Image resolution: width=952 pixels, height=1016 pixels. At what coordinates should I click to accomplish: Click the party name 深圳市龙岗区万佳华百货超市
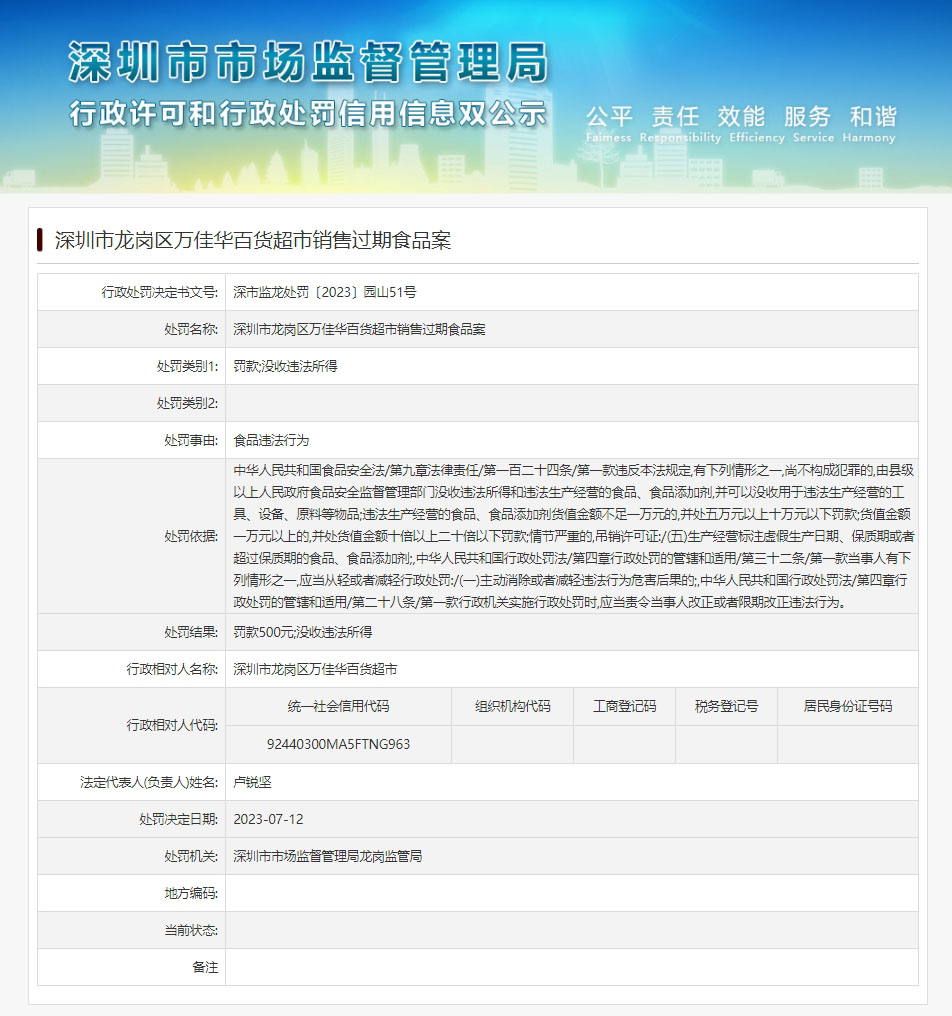[x=315, y=669]
